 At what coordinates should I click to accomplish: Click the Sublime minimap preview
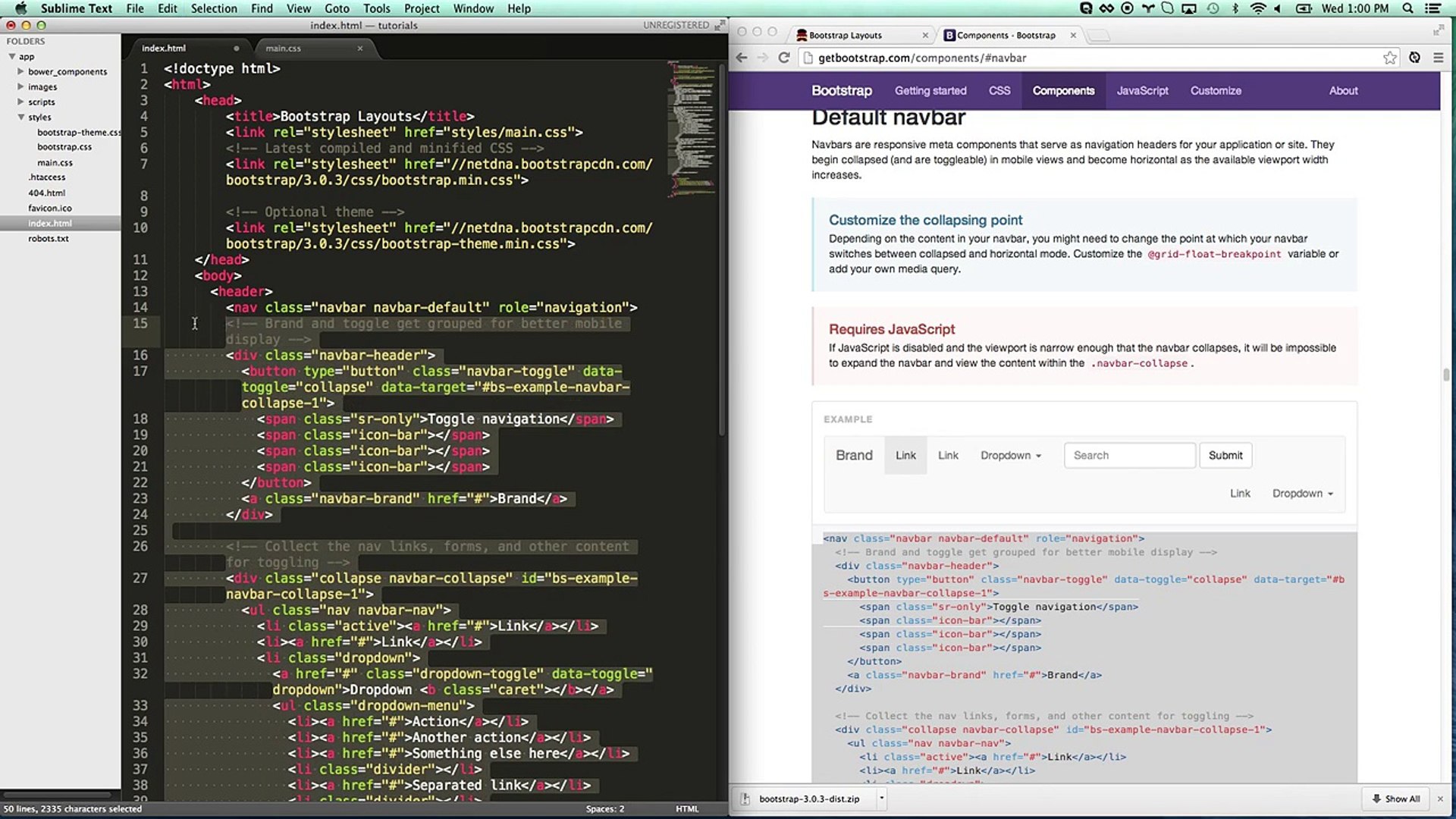tap(690, 129)
